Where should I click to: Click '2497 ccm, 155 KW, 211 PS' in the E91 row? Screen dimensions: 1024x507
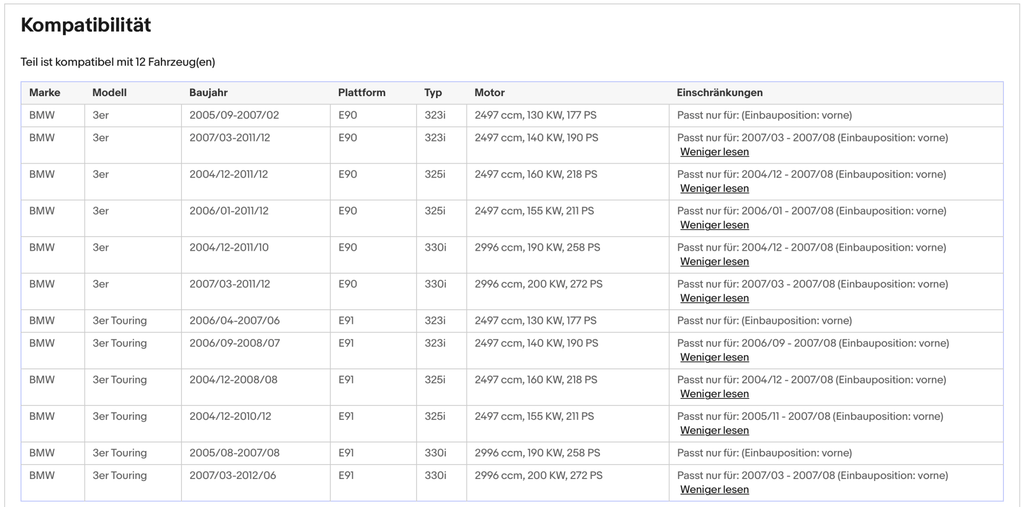[534, 416]
